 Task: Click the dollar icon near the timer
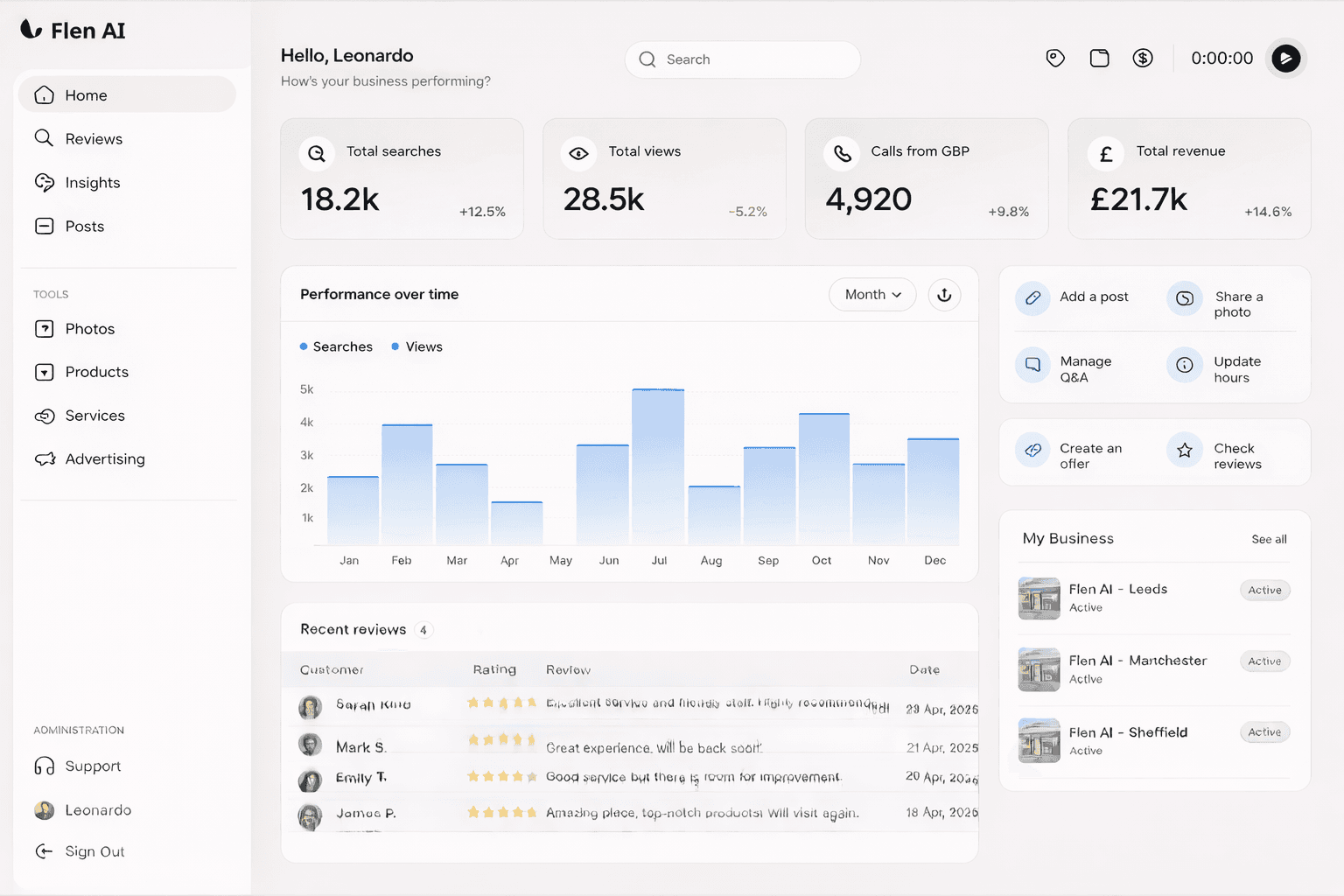[x=1143, y=58]
